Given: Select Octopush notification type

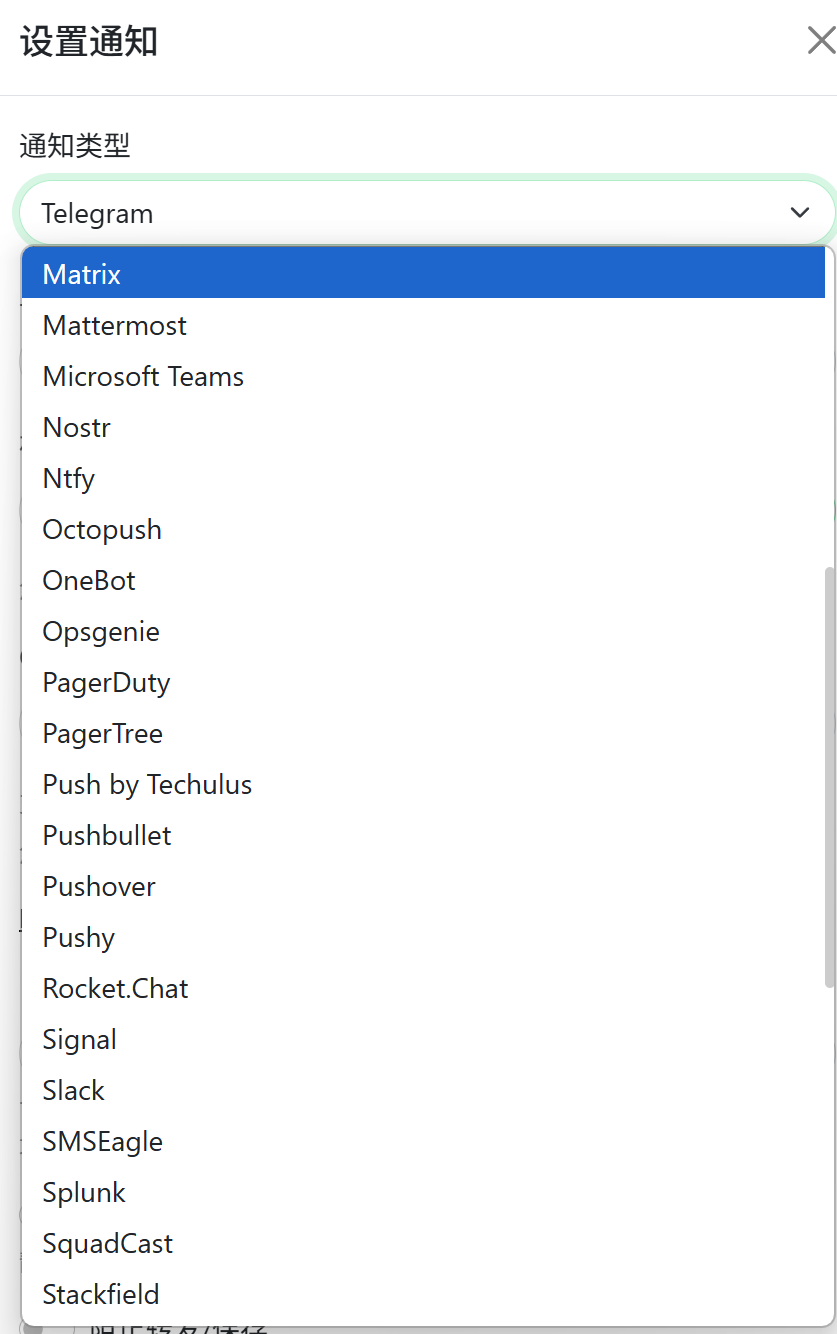Looking at the screenshot, I should coord(102,529).
